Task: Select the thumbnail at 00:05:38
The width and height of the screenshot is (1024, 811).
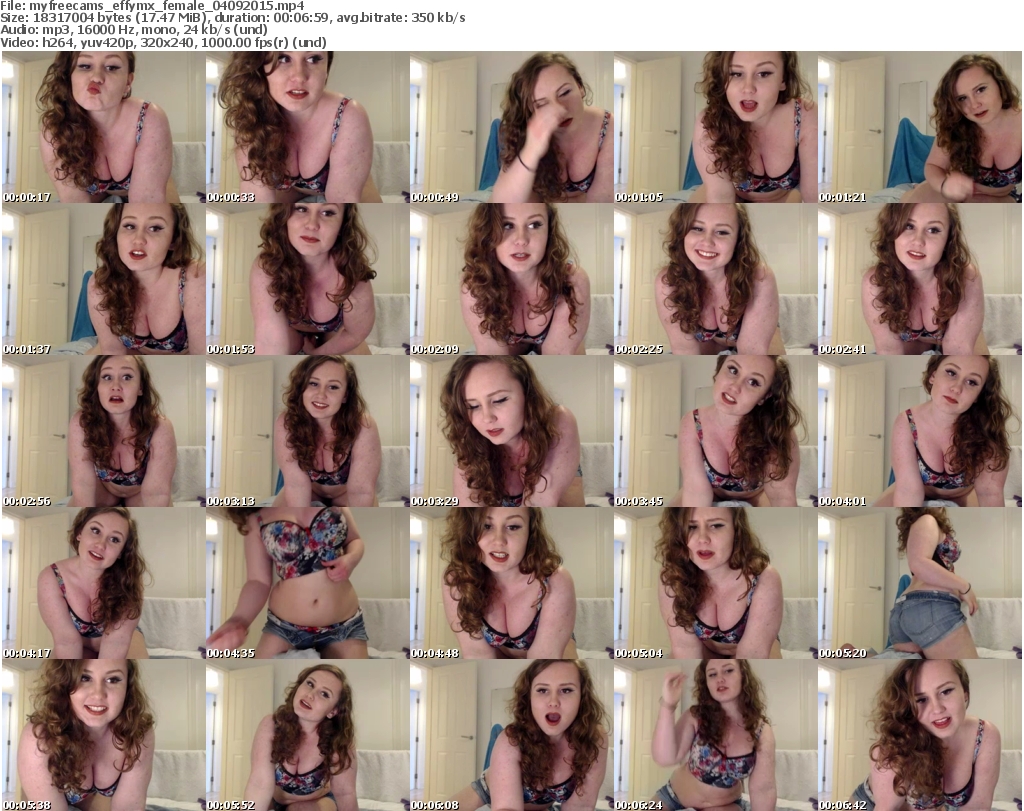Action: [104, 735]
